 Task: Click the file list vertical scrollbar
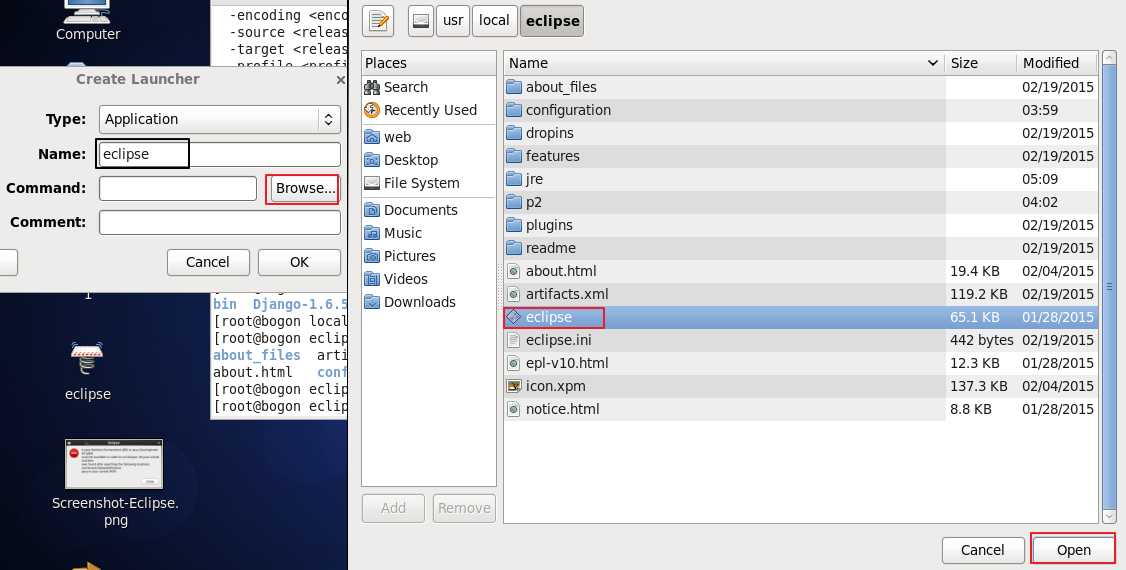(1109, 287)
